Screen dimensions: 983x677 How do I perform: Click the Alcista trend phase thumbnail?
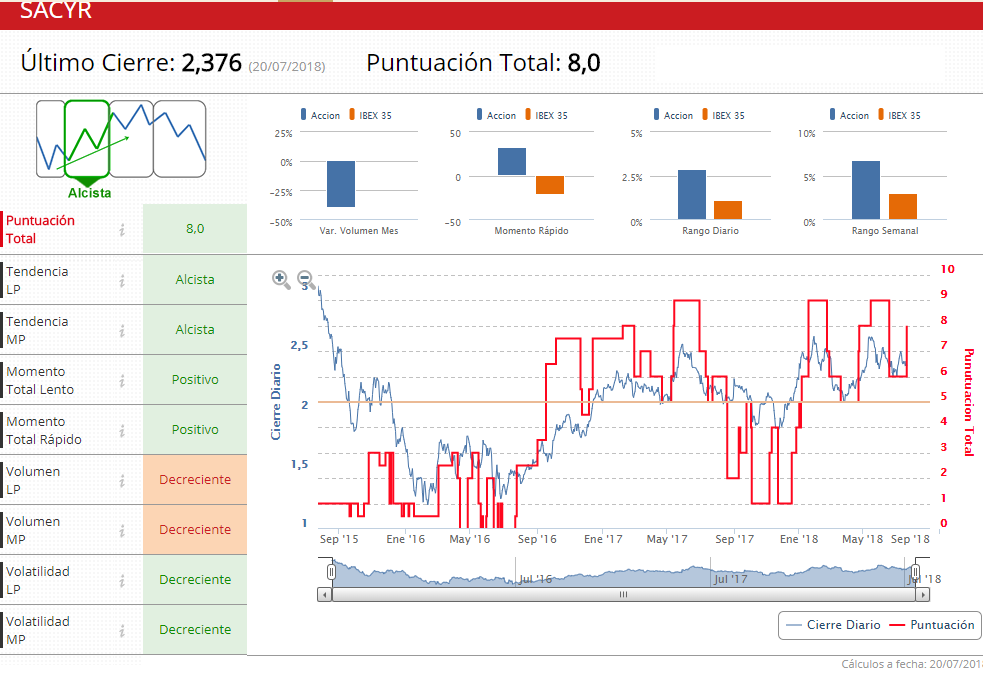(87, 139)
